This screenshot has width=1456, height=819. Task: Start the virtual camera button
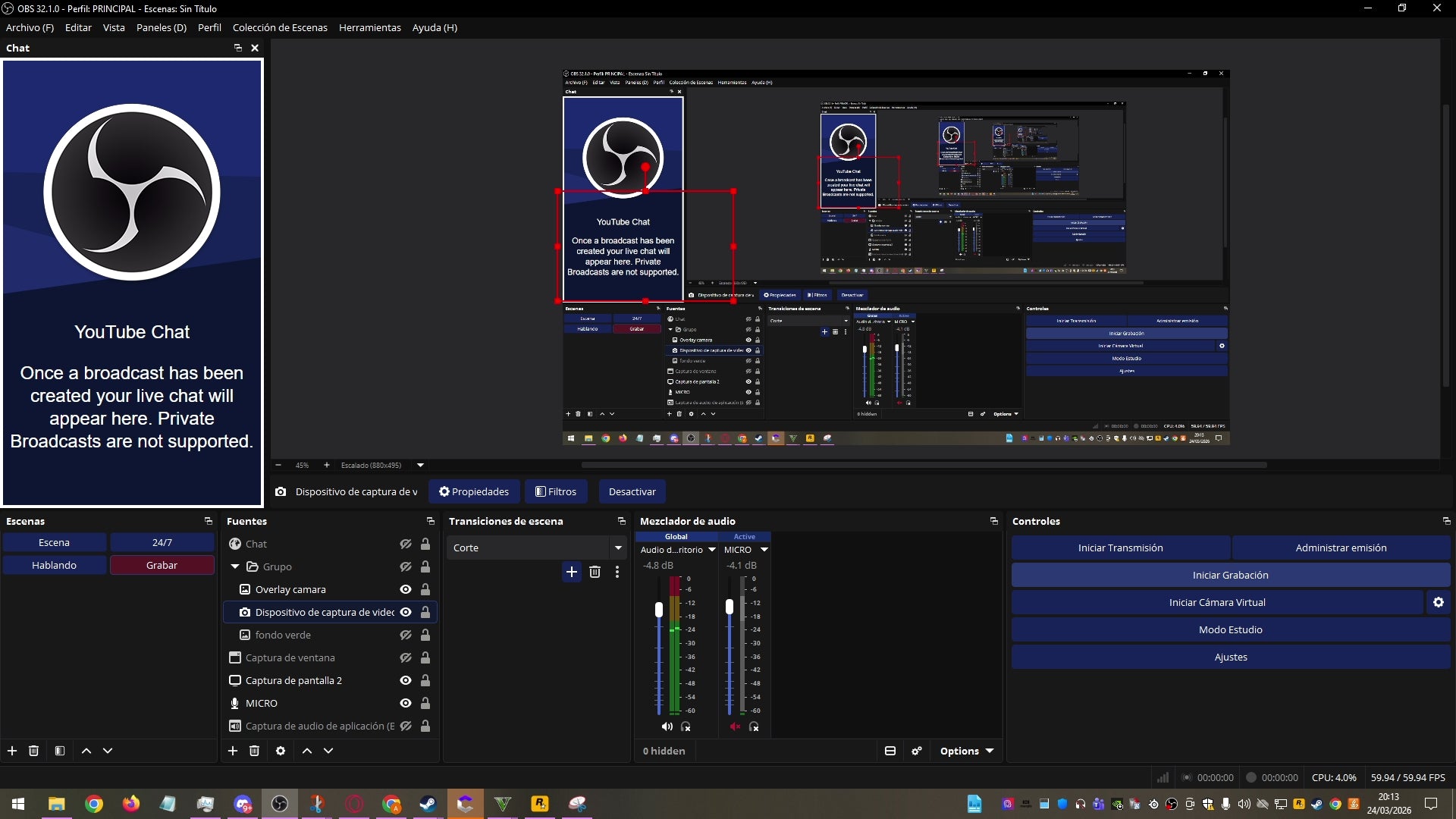pyautogui.click(x=1217, y=602)
